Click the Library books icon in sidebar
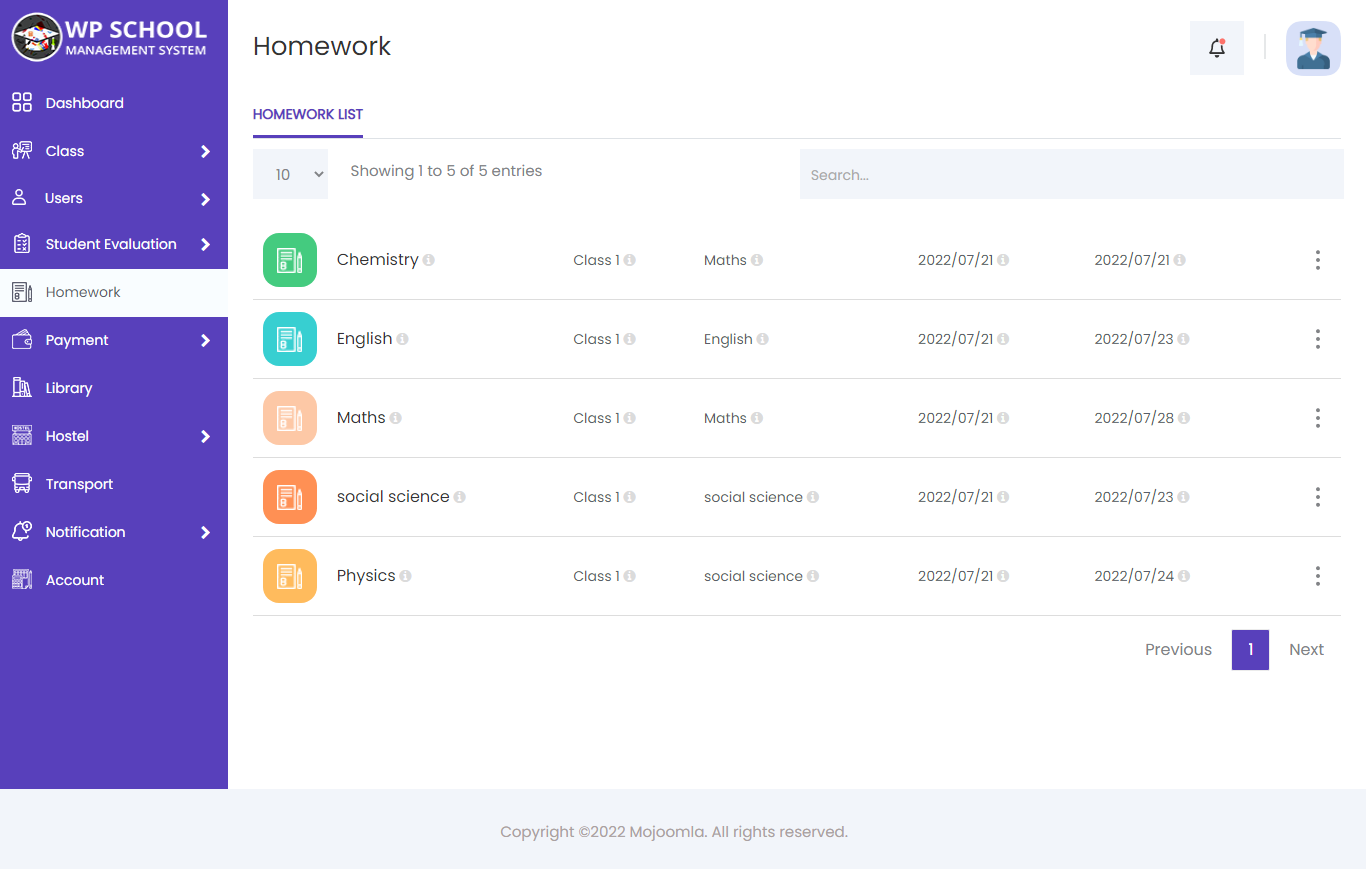This screenshot has width=1366, height=870. coord(22,388)
